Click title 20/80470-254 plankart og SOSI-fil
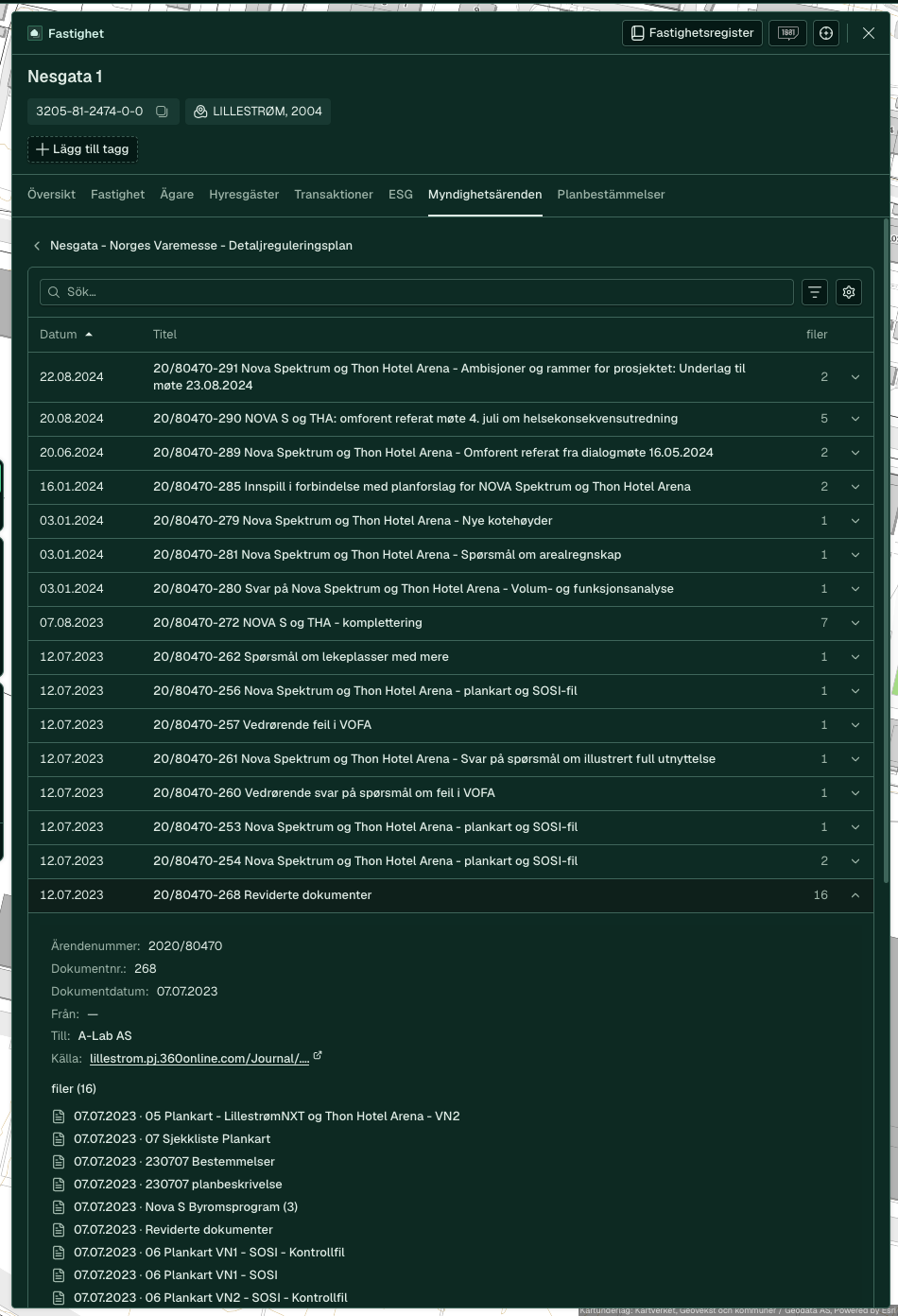Image resolution: width=898 pixels, height=1316 pixels. tap(365, 861)
